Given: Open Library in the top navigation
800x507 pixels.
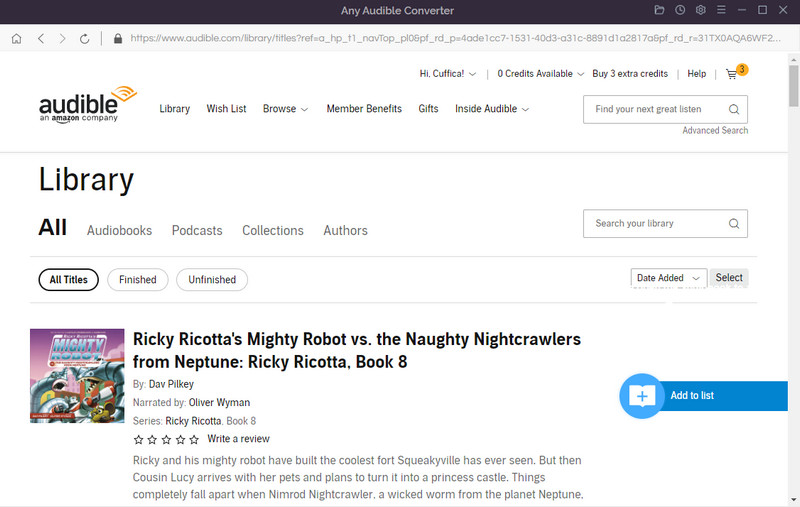Looking at the screenshot, I should click(174, 109).
